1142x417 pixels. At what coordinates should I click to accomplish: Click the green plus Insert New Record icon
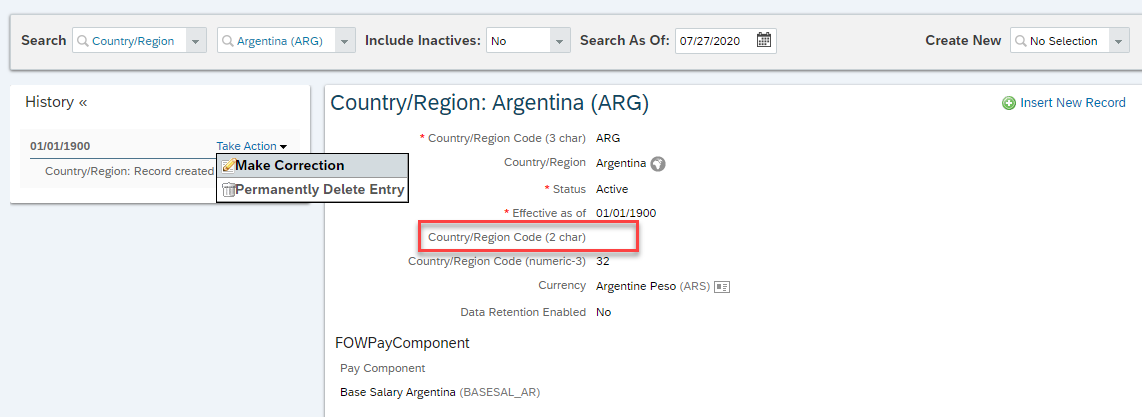(1009, 103)
